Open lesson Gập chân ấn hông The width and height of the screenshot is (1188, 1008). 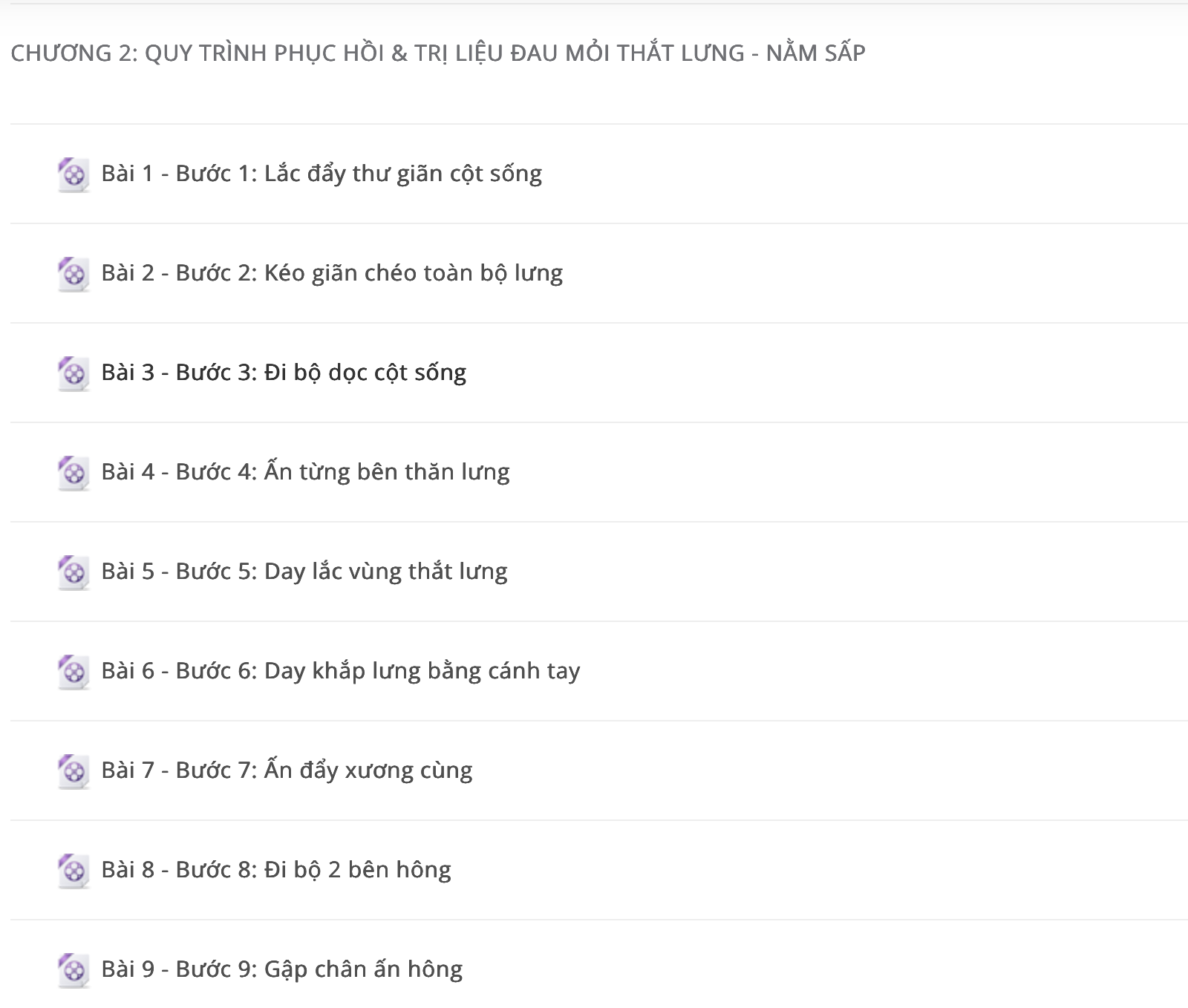pyautogui.click(x=282, y=969)
